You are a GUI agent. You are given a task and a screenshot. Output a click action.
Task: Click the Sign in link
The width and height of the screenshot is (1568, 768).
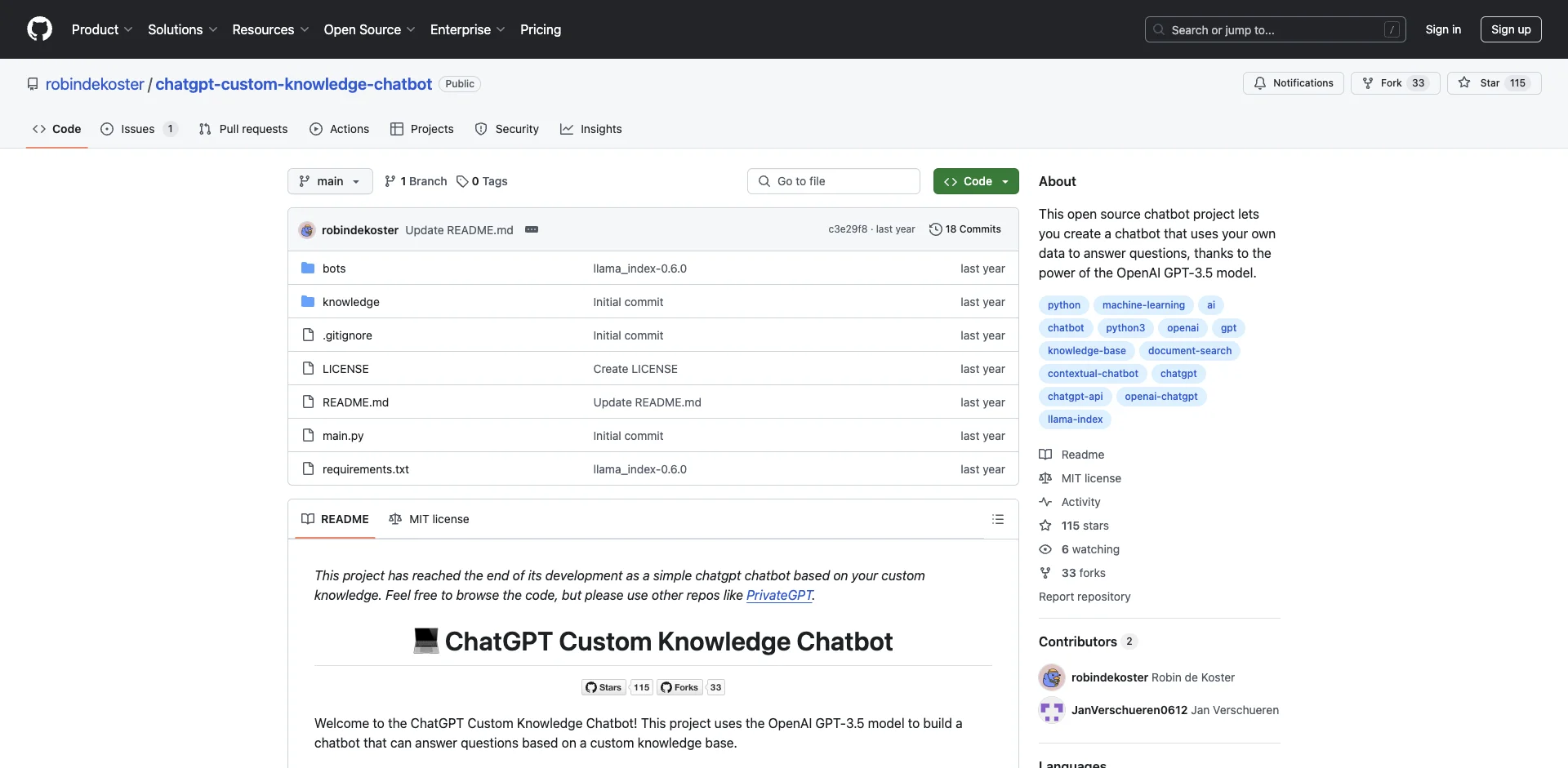tap(1443, 29)
